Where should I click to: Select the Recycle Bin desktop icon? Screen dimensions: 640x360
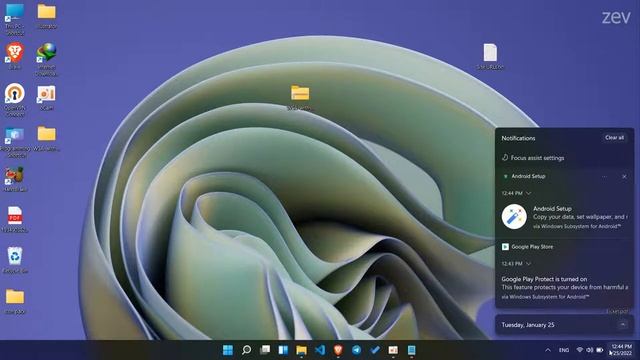[15, 260]
